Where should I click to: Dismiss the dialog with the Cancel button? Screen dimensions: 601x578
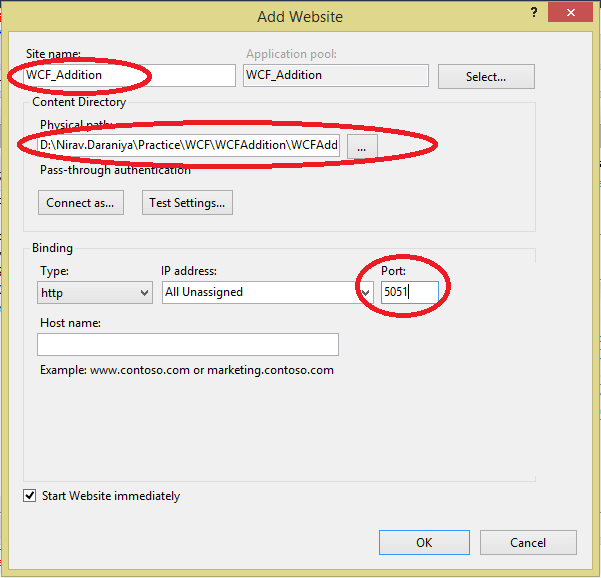coord(528,542)
